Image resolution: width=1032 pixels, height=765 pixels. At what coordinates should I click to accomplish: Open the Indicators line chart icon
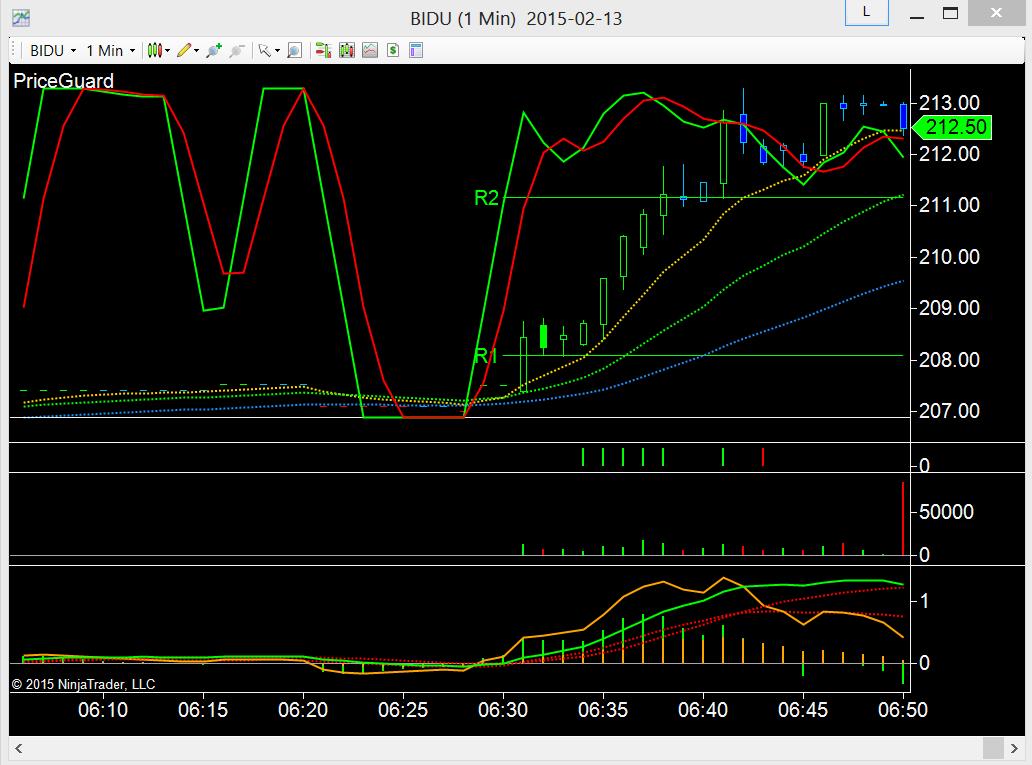(370, 51)
